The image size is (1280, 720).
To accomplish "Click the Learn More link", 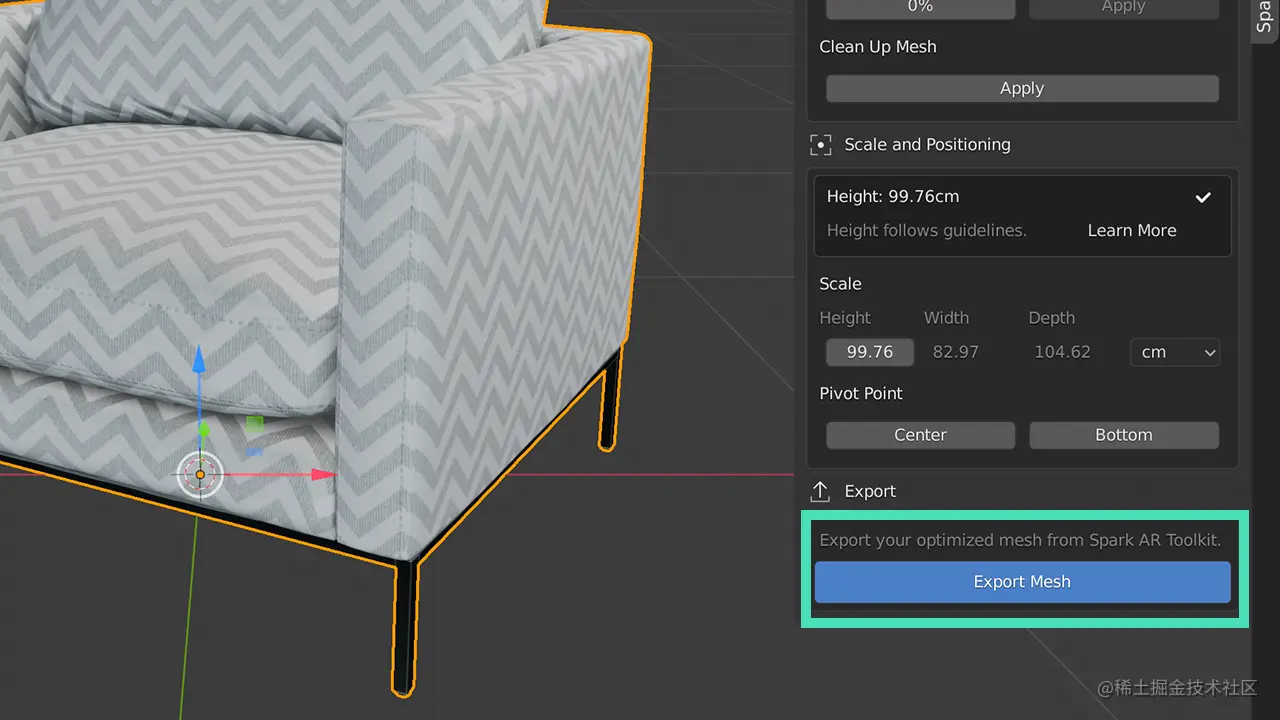I will pyautogui.click(x=1131, y=230).
